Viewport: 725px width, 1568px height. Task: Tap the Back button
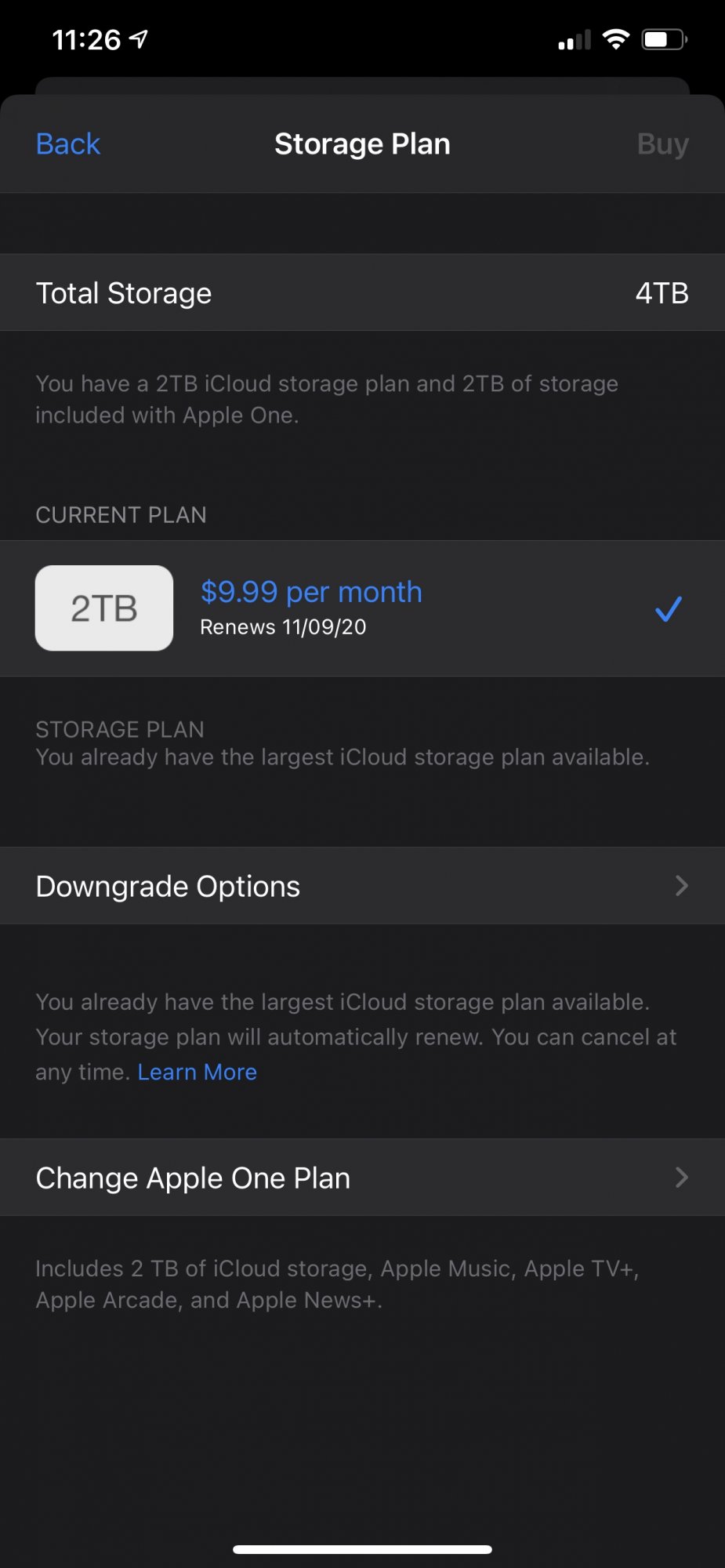[68, 144]
